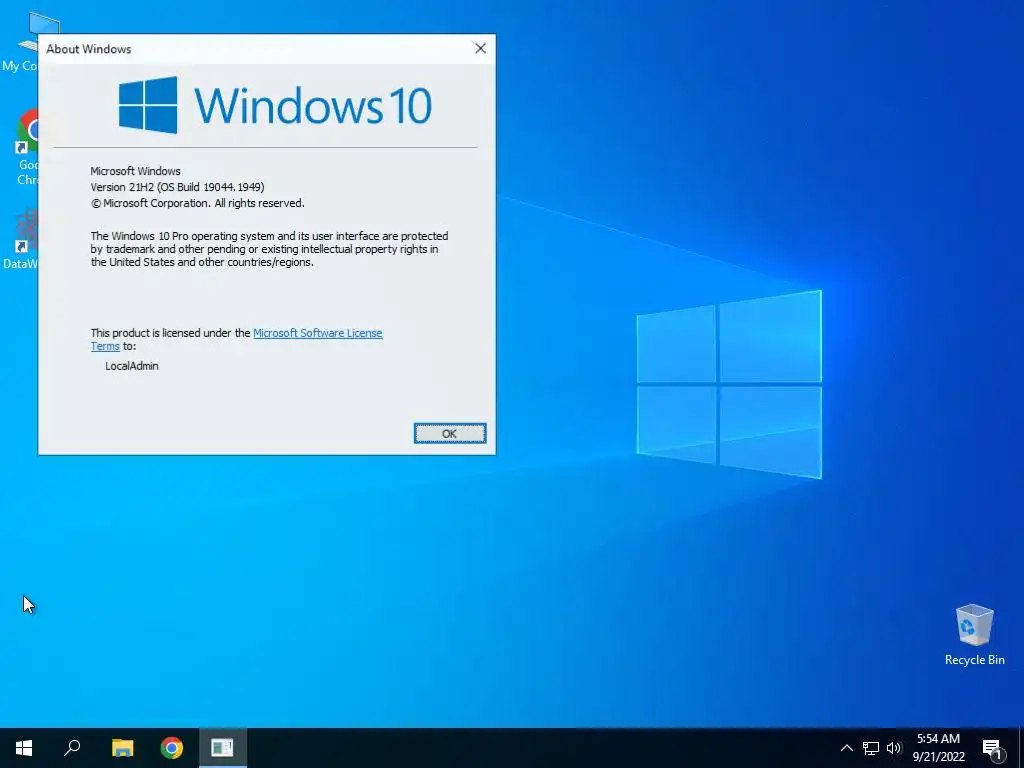The height and width of the screenshot is (768, 1024).
Task: Click the 'Version 21H2 (OS Build 19044.1949)' text
Action: tap(177, 187)
